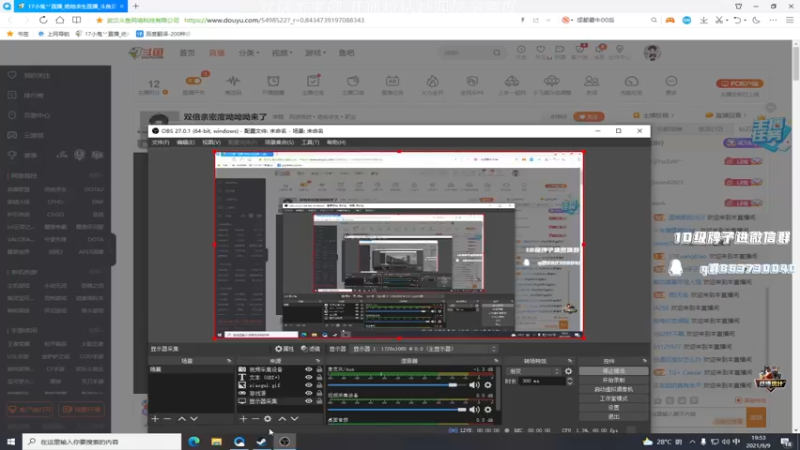Expand the 游戏 dropdown in Douyu navigation

(x=315, y=53)
